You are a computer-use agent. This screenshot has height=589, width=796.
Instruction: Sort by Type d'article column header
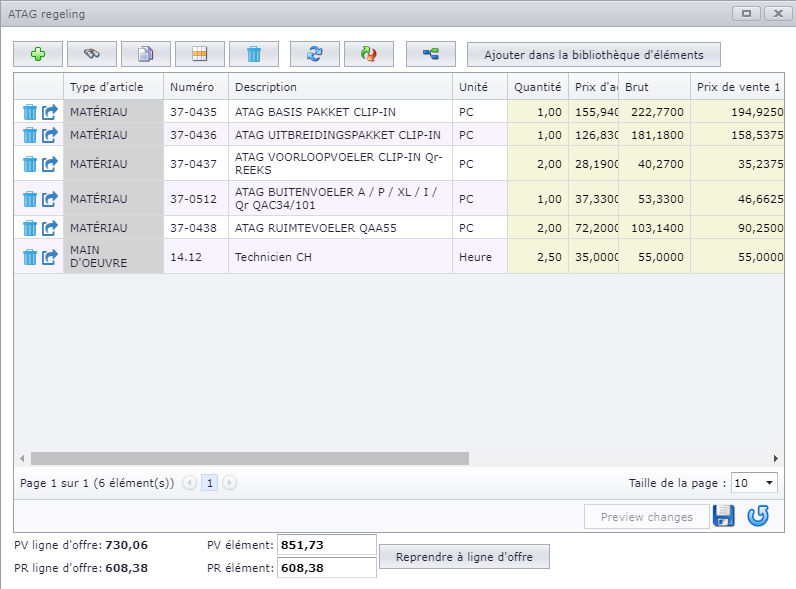(x=113, y=87)
